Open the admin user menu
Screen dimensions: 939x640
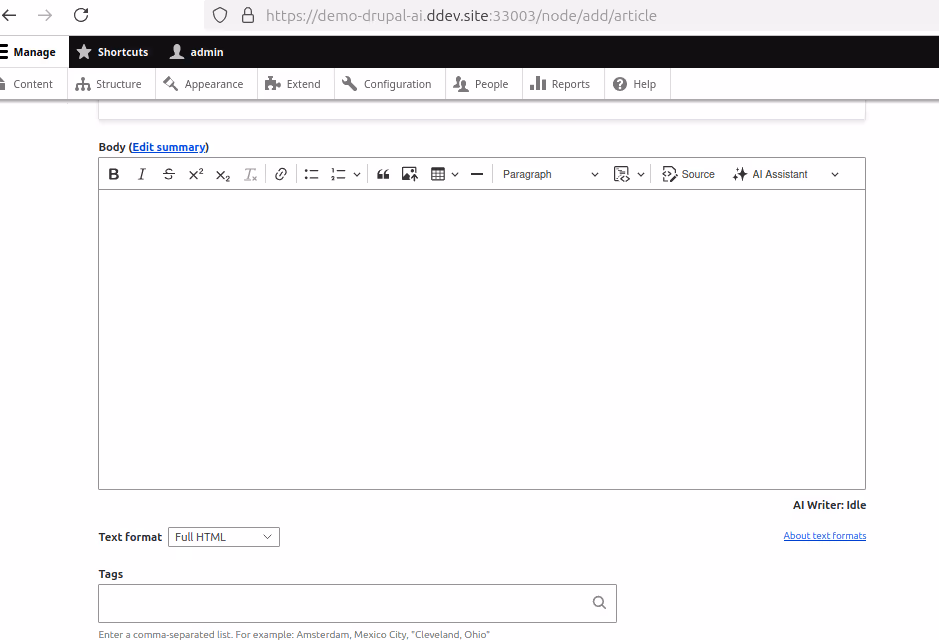(196, 52)
